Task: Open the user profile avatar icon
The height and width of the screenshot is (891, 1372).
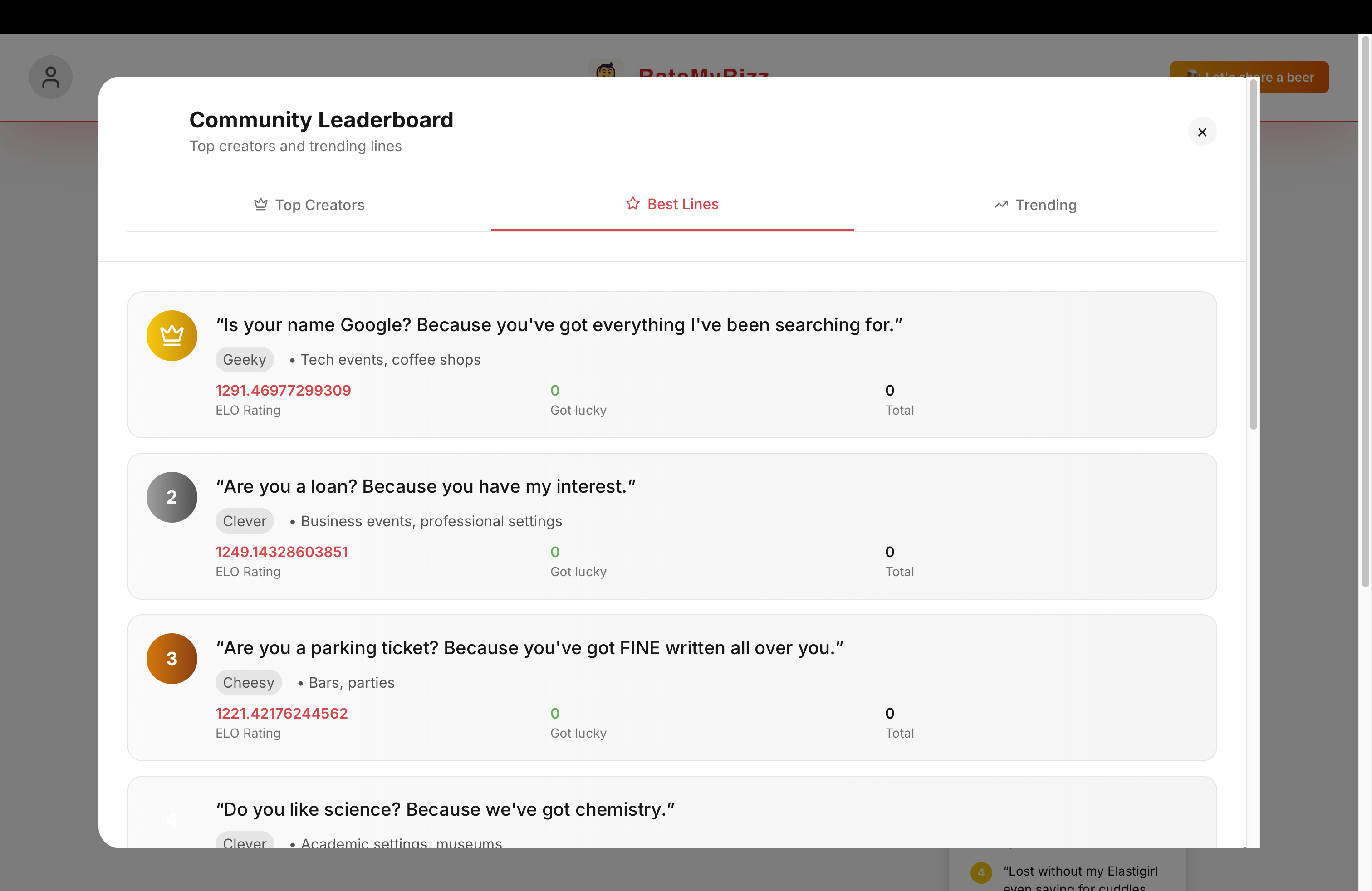Action: coord(51,77)
